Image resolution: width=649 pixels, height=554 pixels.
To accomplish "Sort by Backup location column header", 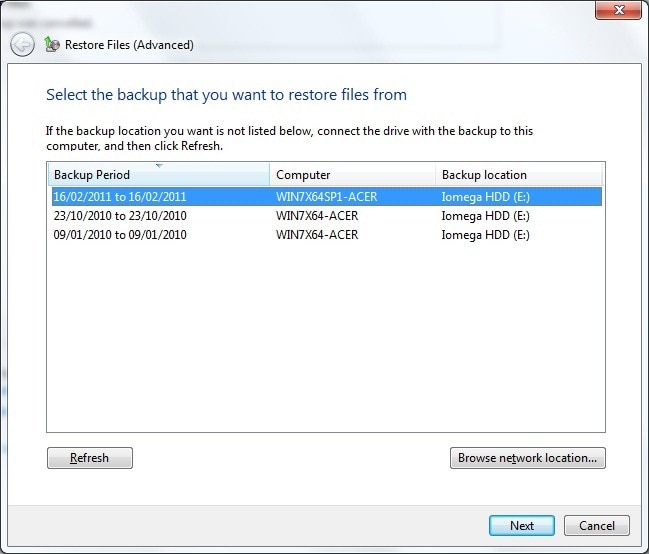I will 519,175.
